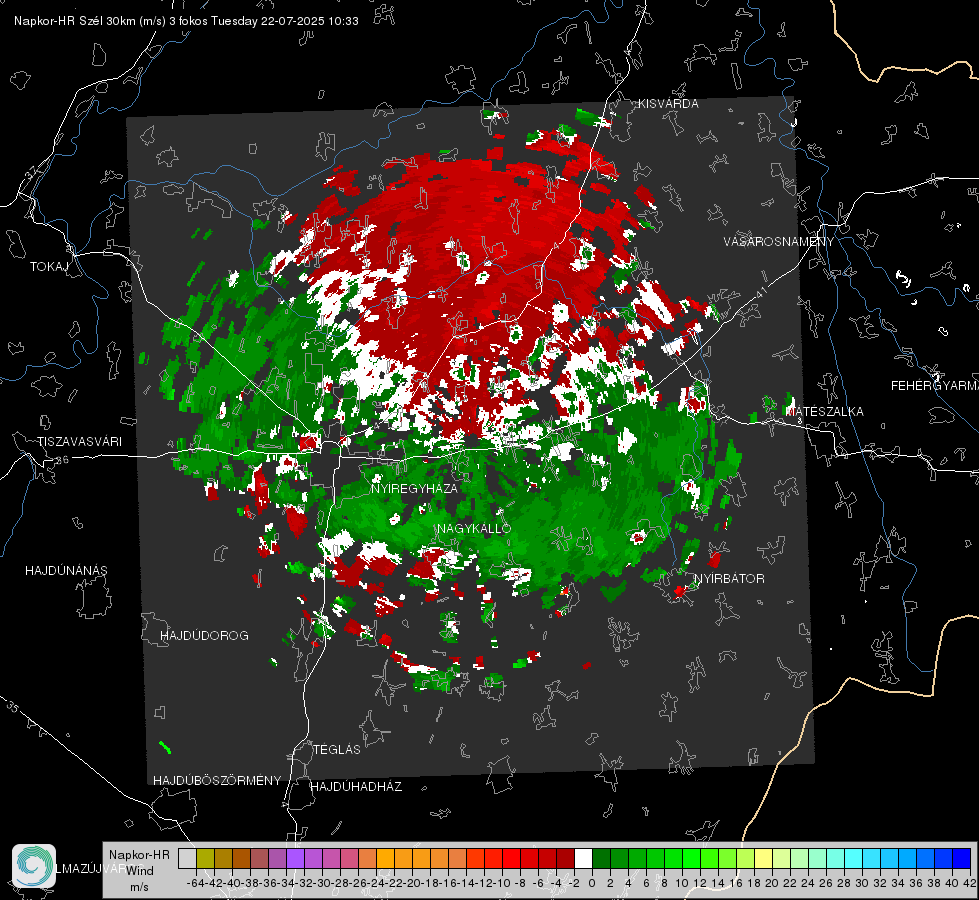Pick the white swatch between -2 and 0

(583, 858)
